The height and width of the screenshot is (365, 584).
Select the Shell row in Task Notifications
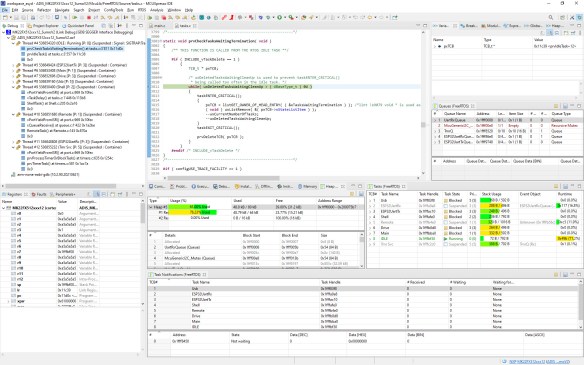[364, 305]
